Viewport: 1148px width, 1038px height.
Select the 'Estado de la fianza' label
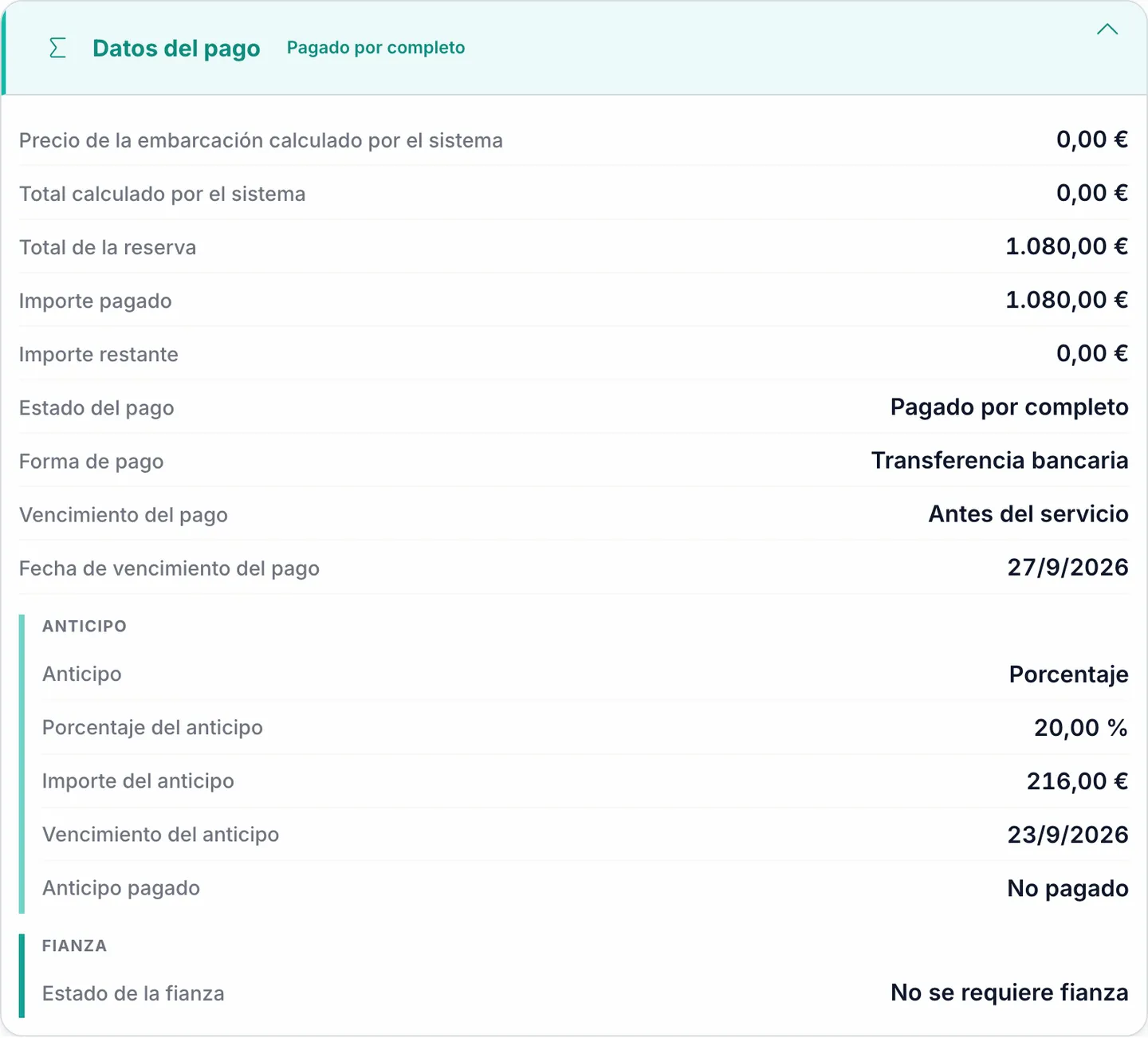pos(133,993)
